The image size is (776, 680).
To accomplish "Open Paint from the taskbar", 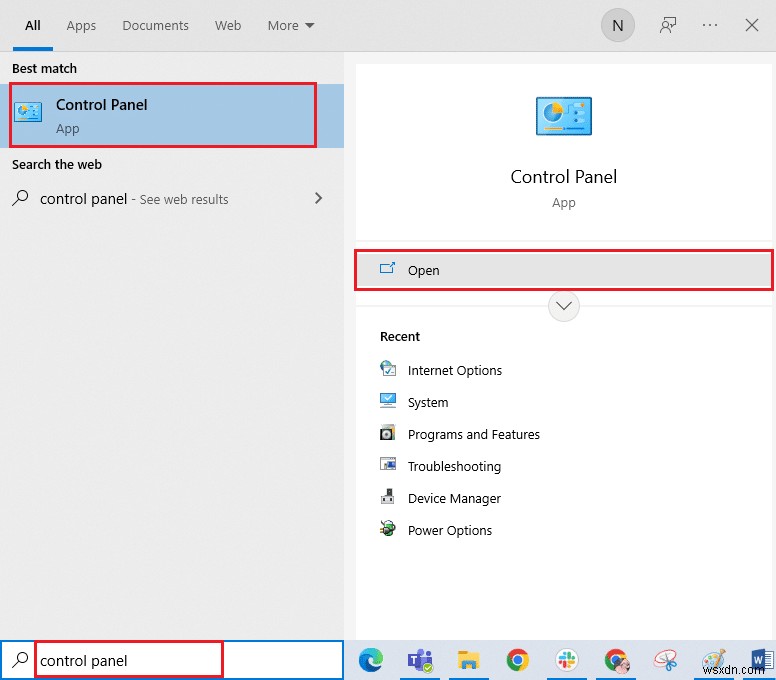I will (x=714, y=660).
